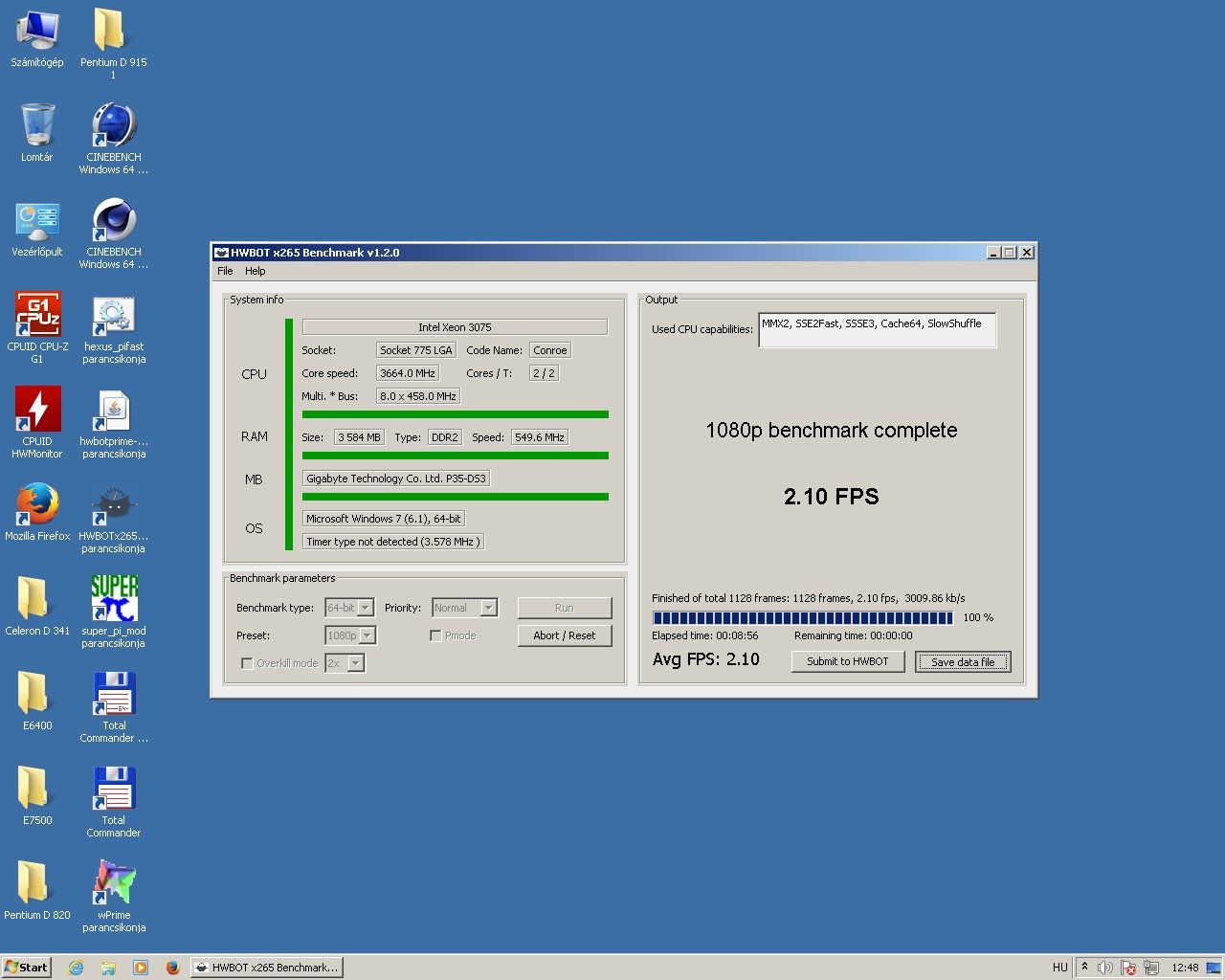The width and height of the screenshot is (1225, 980).
Task: Click the Used CPU capabilities text box
Action: tap(878, 330)
